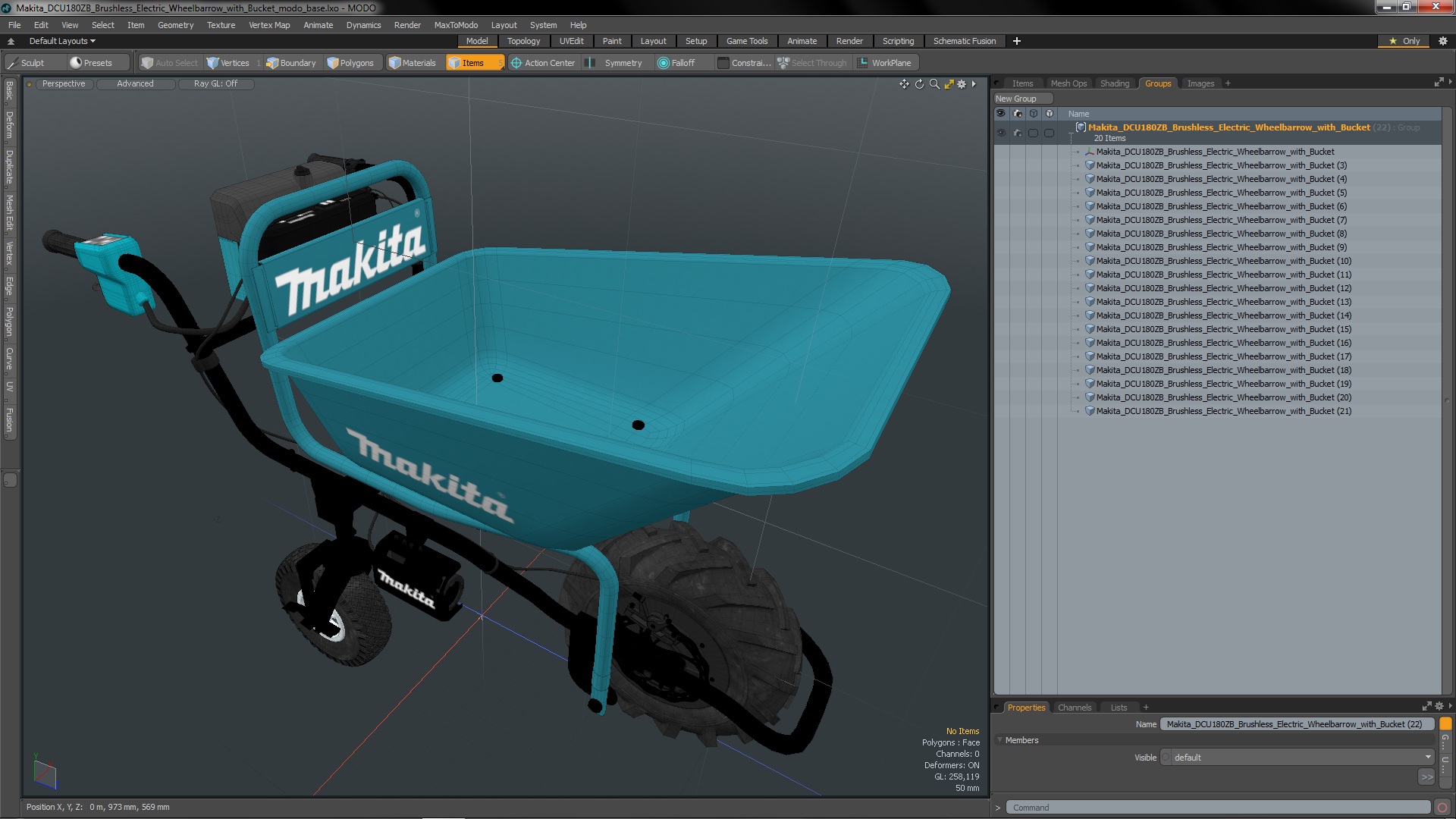Activate the viewport pan (move) icon

pos(904,84)
